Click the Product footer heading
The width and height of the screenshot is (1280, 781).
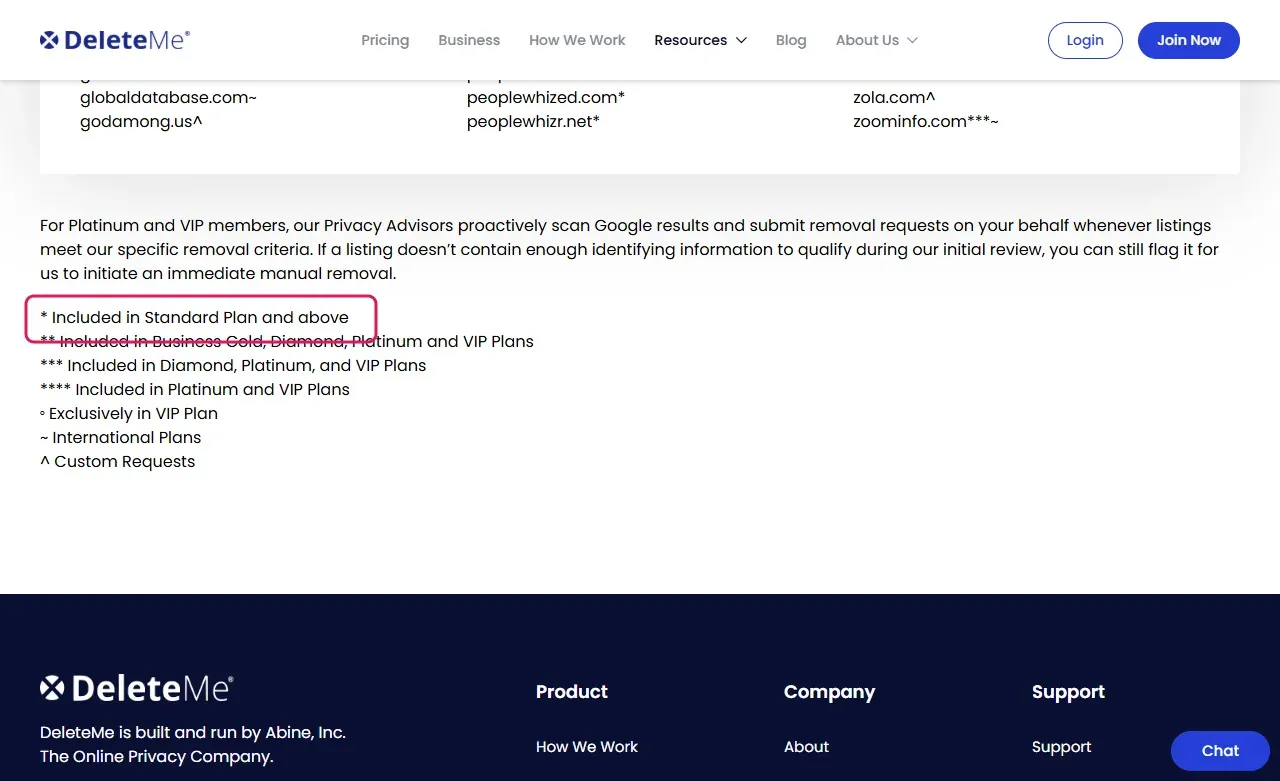(572, 691)
